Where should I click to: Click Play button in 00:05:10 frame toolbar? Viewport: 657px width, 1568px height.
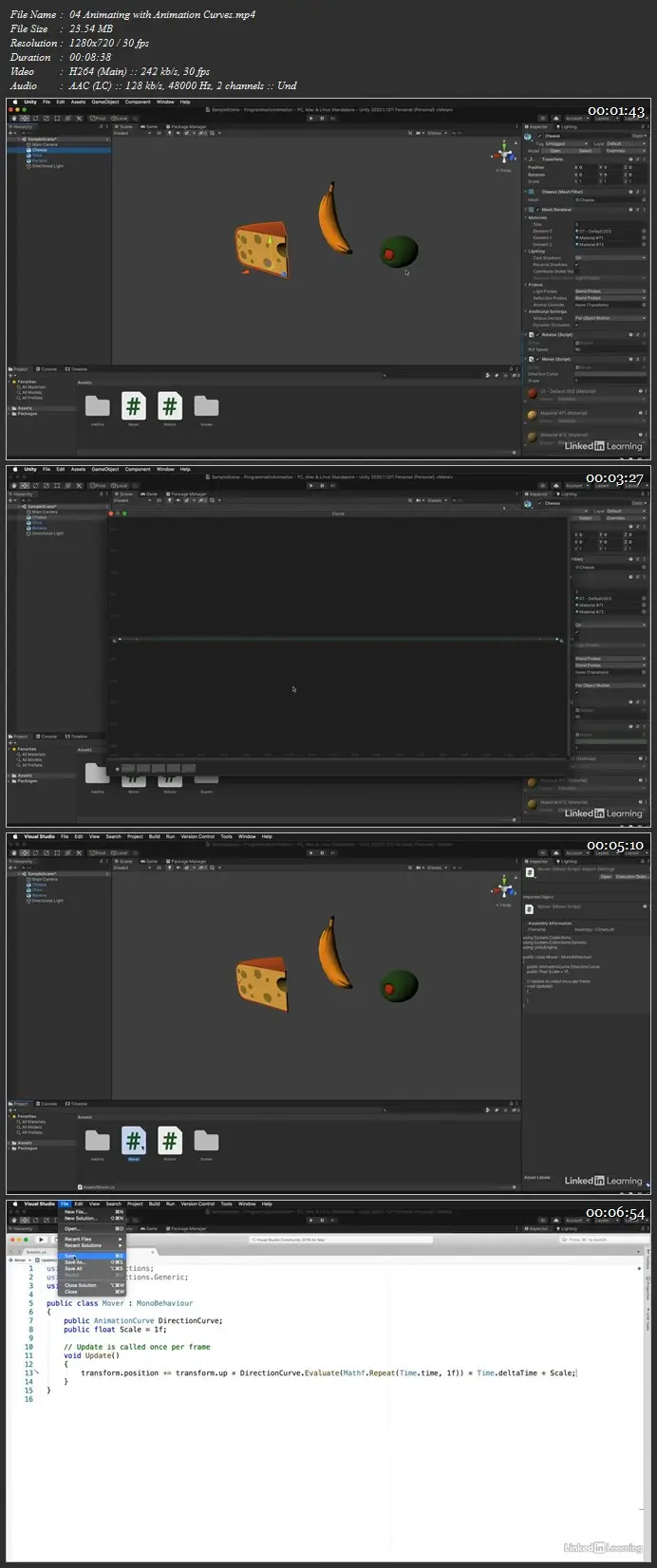click(310, 852)
